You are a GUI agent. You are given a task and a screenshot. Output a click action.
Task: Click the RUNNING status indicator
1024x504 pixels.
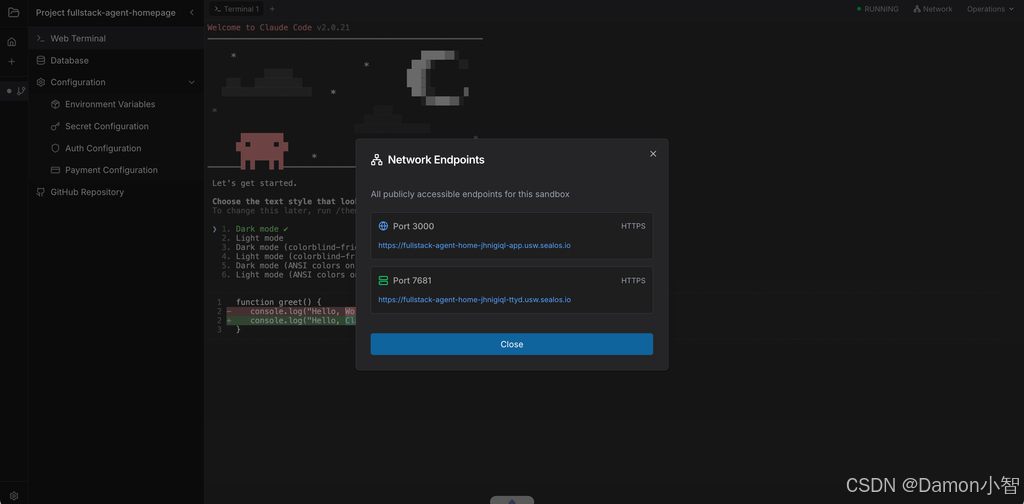point(878,9)
